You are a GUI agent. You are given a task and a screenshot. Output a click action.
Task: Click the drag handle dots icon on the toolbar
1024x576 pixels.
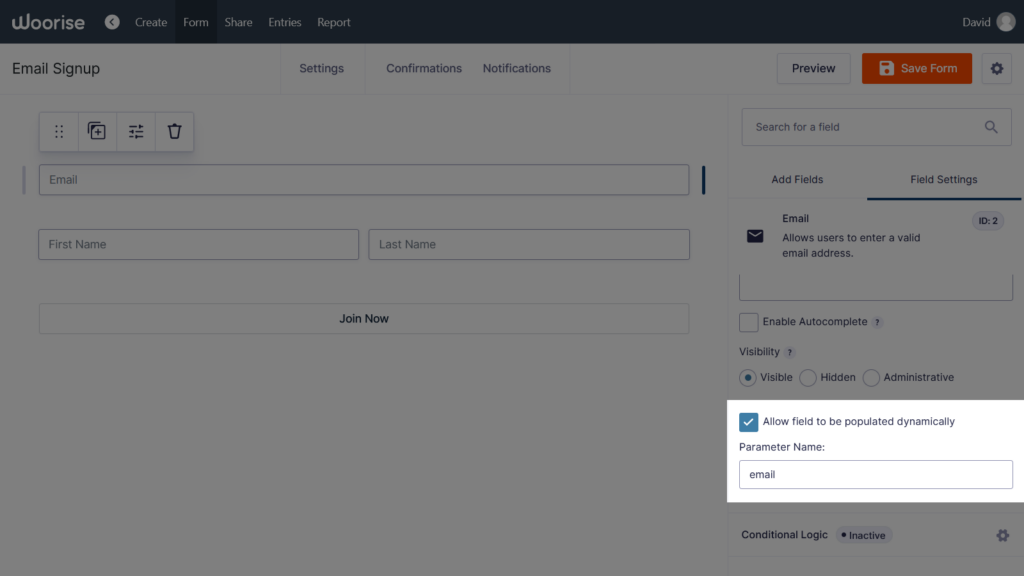(x=58, y=131)
